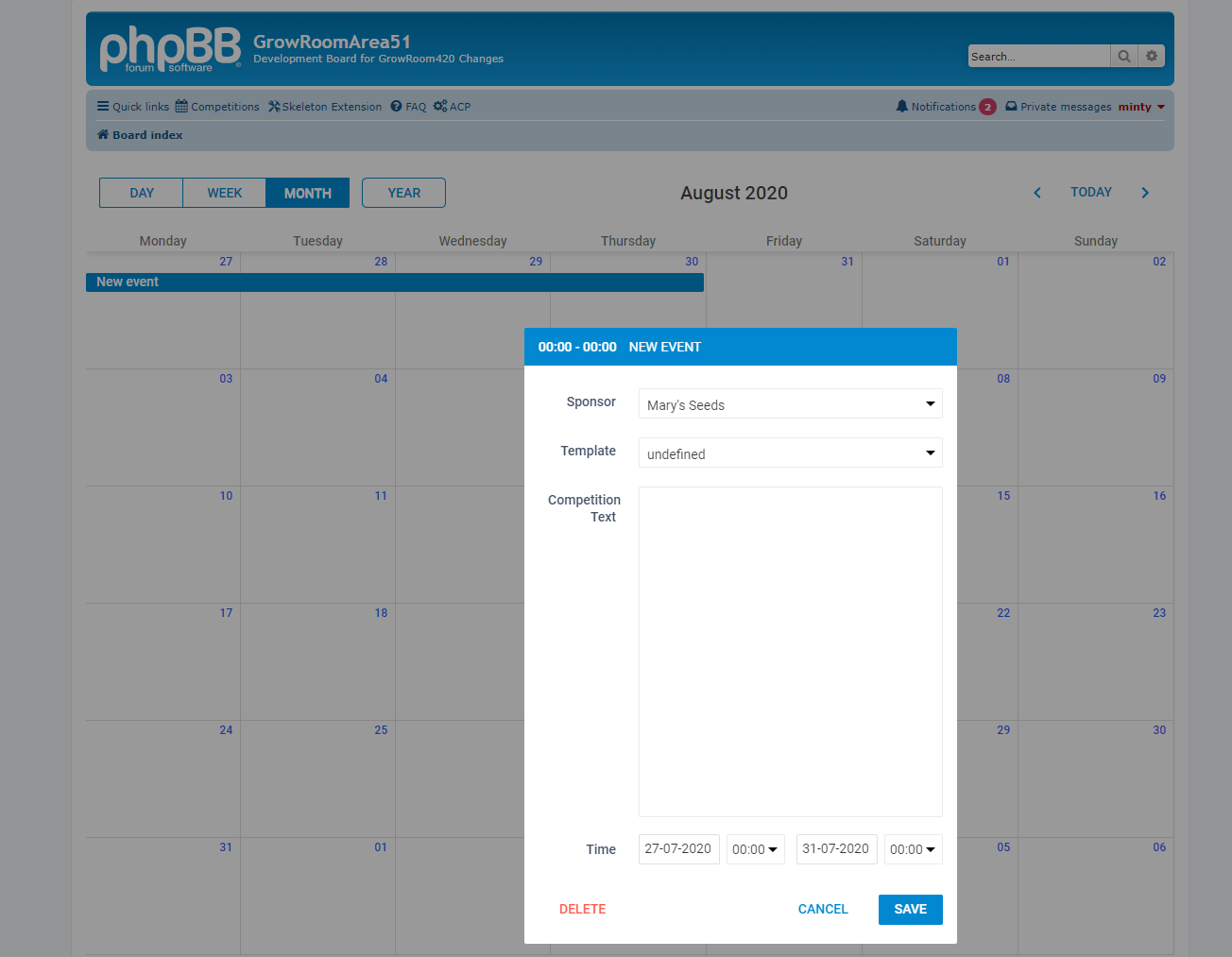The height and width of the screenshot is (957, 1232).
Task: Open start time 00:00 dropdown
Action: (755, 849)
